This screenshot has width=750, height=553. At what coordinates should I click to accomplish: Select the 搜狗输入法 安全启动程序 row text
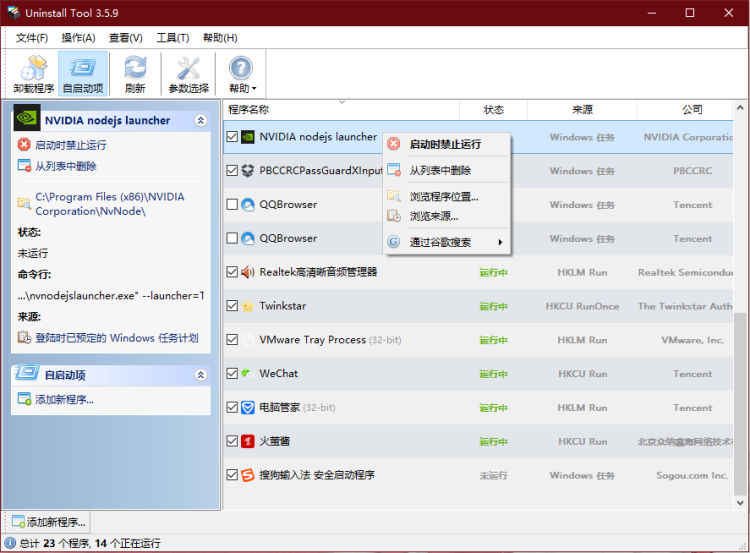(x=317, y=475)
